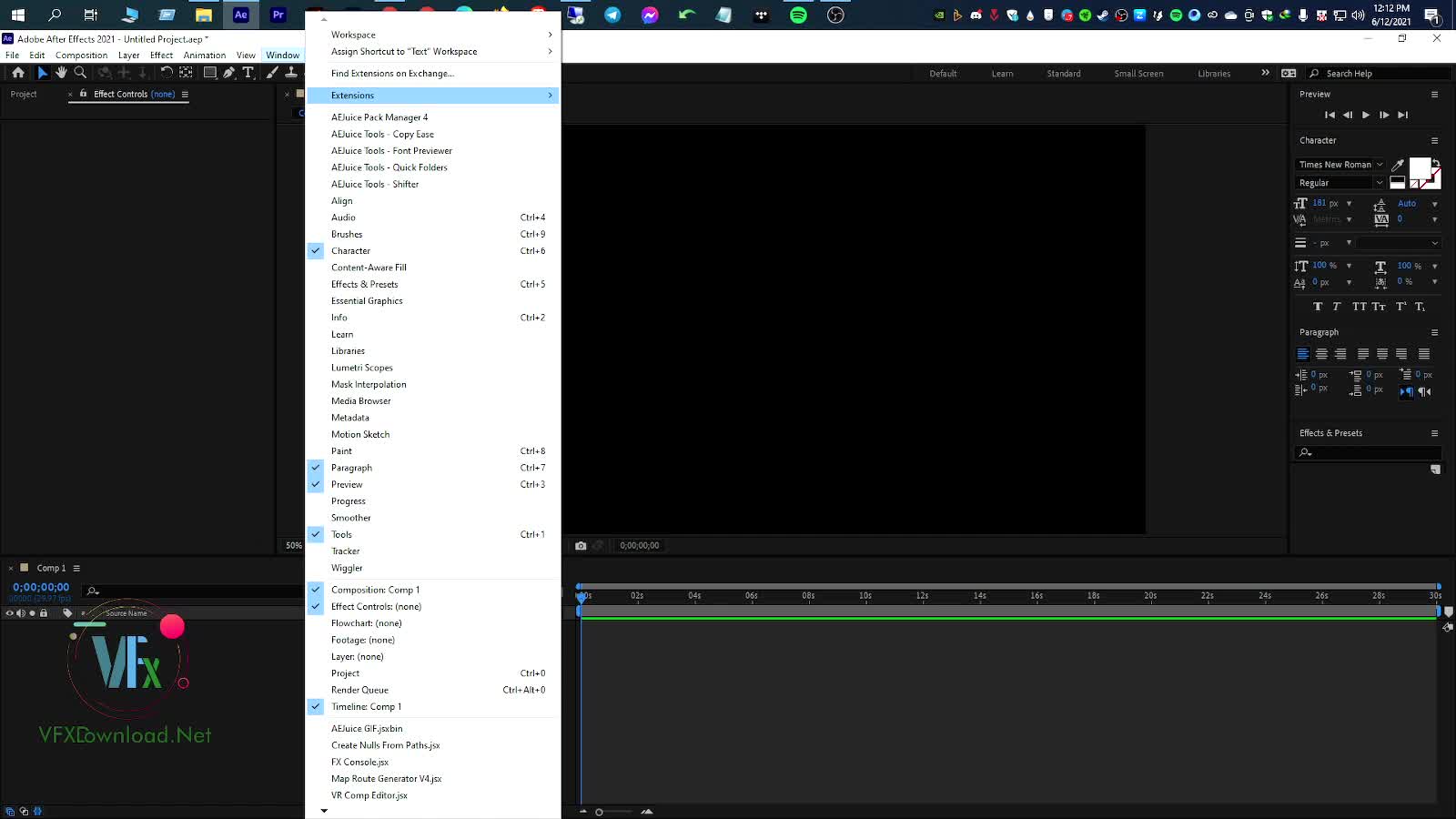Open the Tracker panel from Window menu
The image size is (1456, 819).
click(346, 551)
